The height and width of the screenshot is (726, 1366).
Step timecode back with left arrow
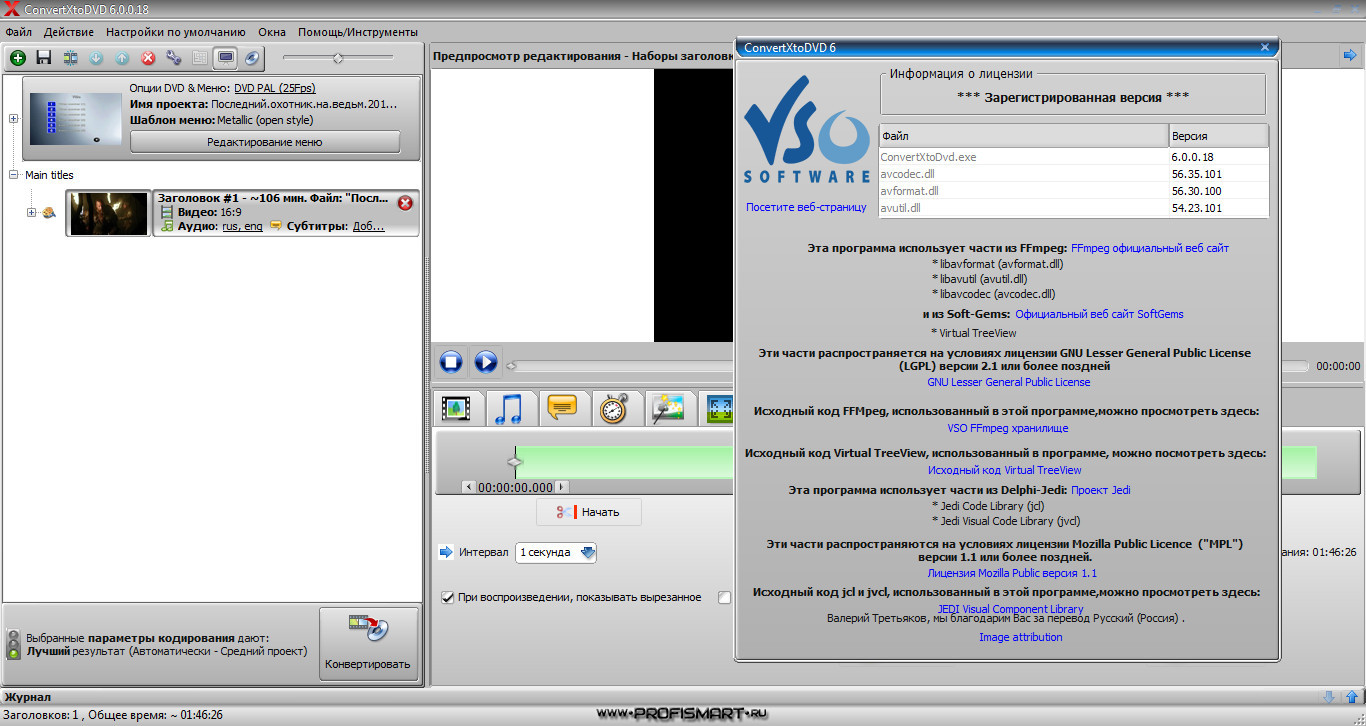pos(469,487)
